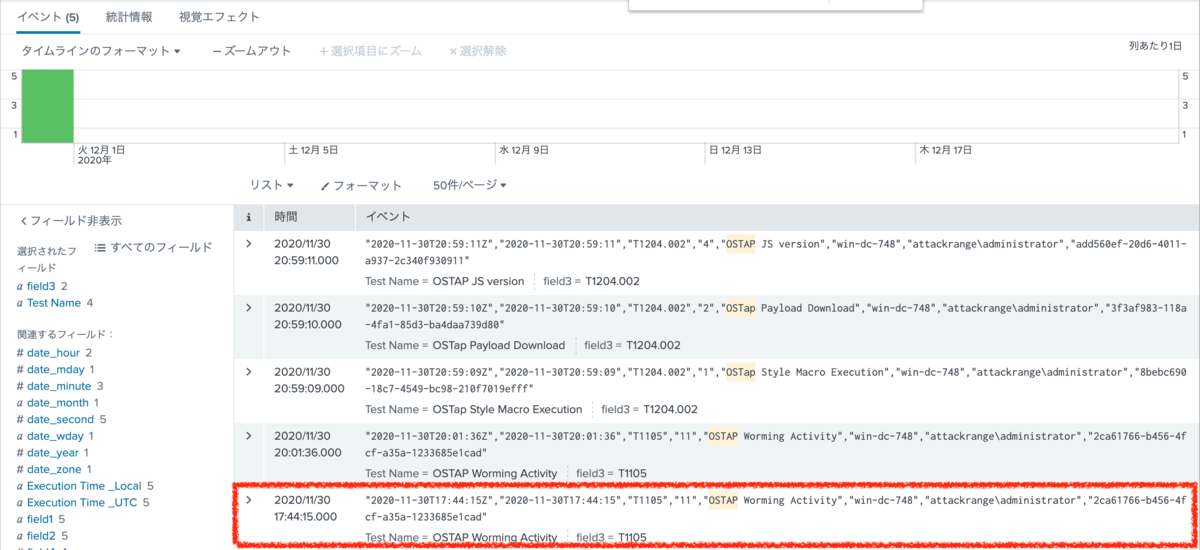Image resolution: width=1200 pixels, height=550 pixels.
Task: Click the info 'i' column header
Action: (248, 216)
